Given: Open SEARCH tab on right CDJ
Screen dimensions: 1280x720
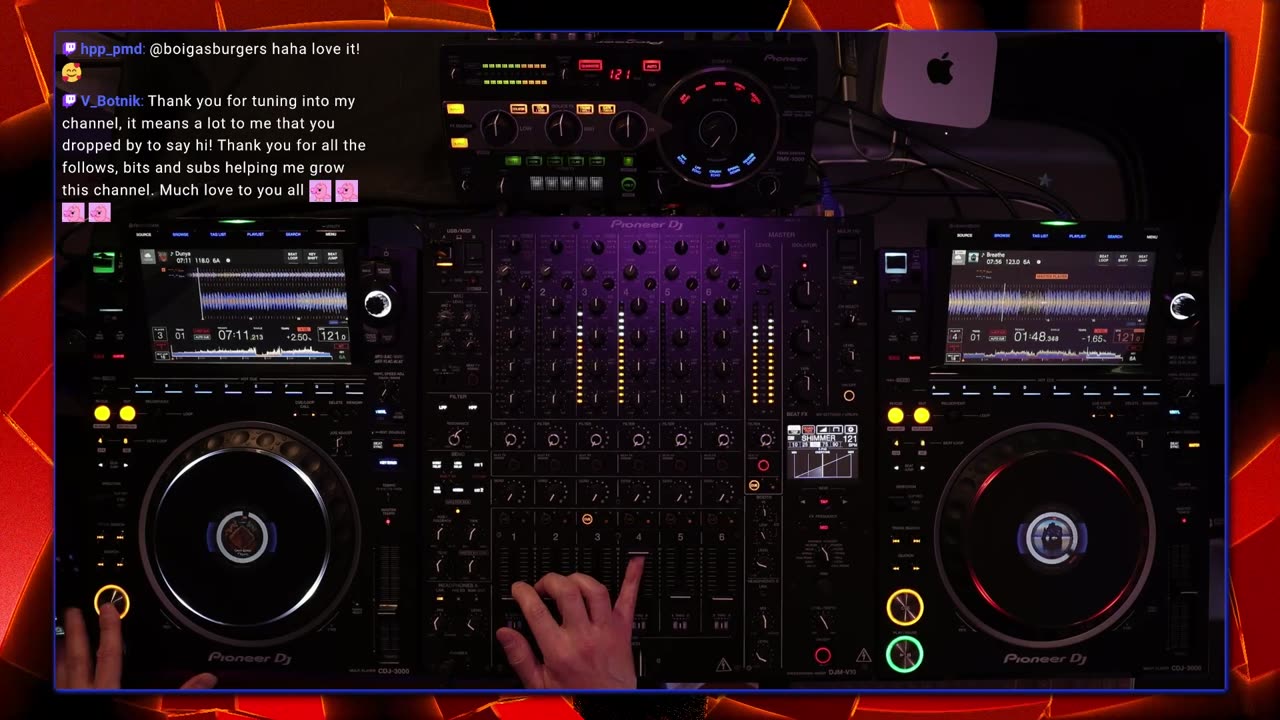Looking at the screenshot, I should tap(1115, 237).
